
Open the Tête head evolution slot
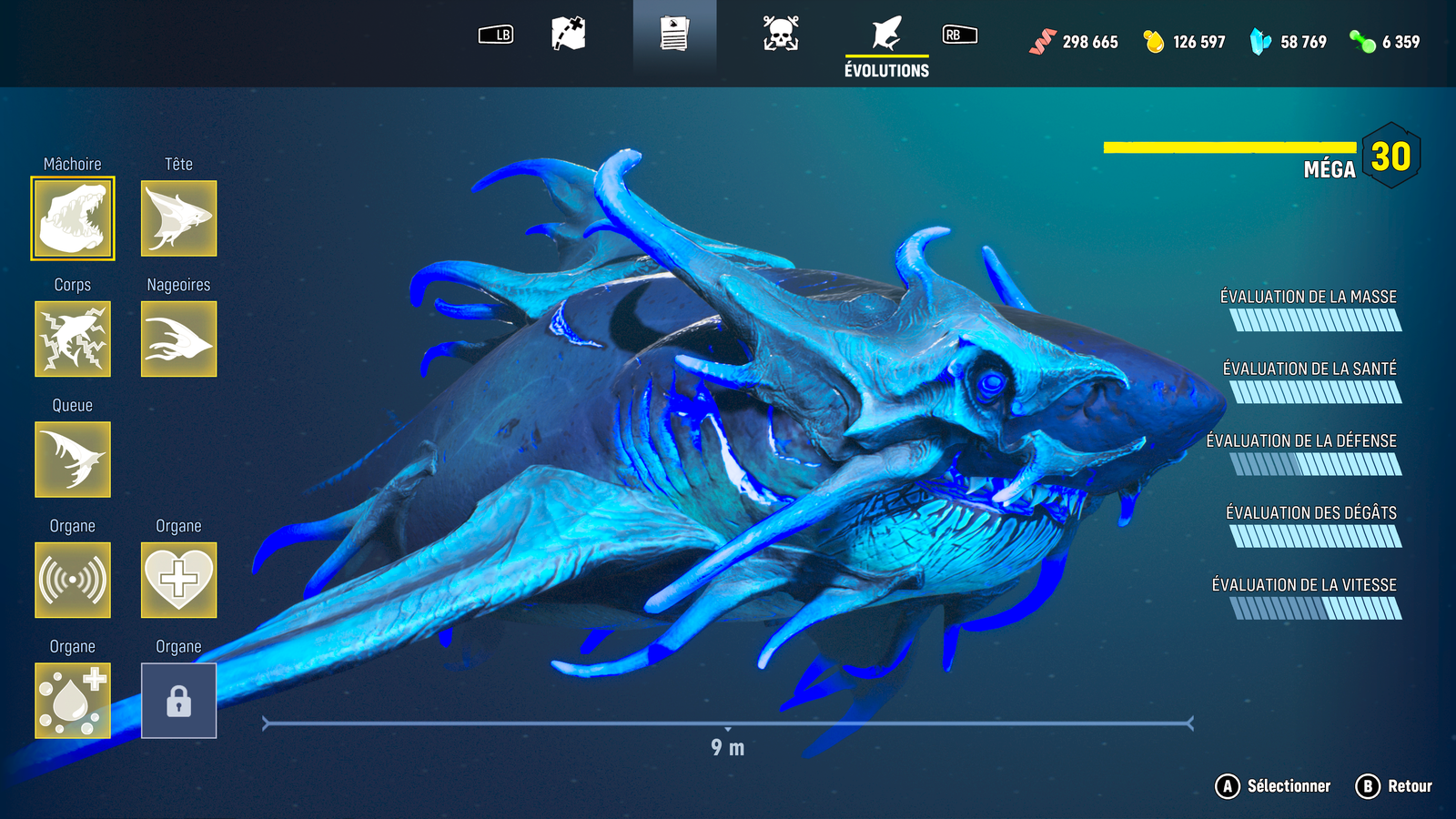click(178, 218)
